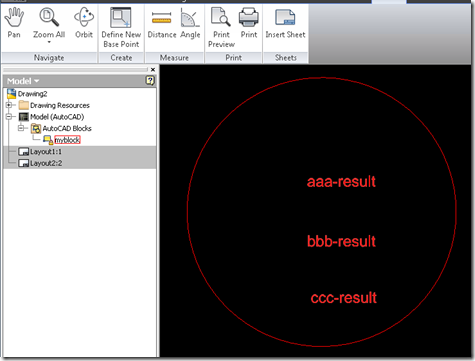
Task: Click the Layout1:1 sheet icon
Action: (x=23, y=152)
